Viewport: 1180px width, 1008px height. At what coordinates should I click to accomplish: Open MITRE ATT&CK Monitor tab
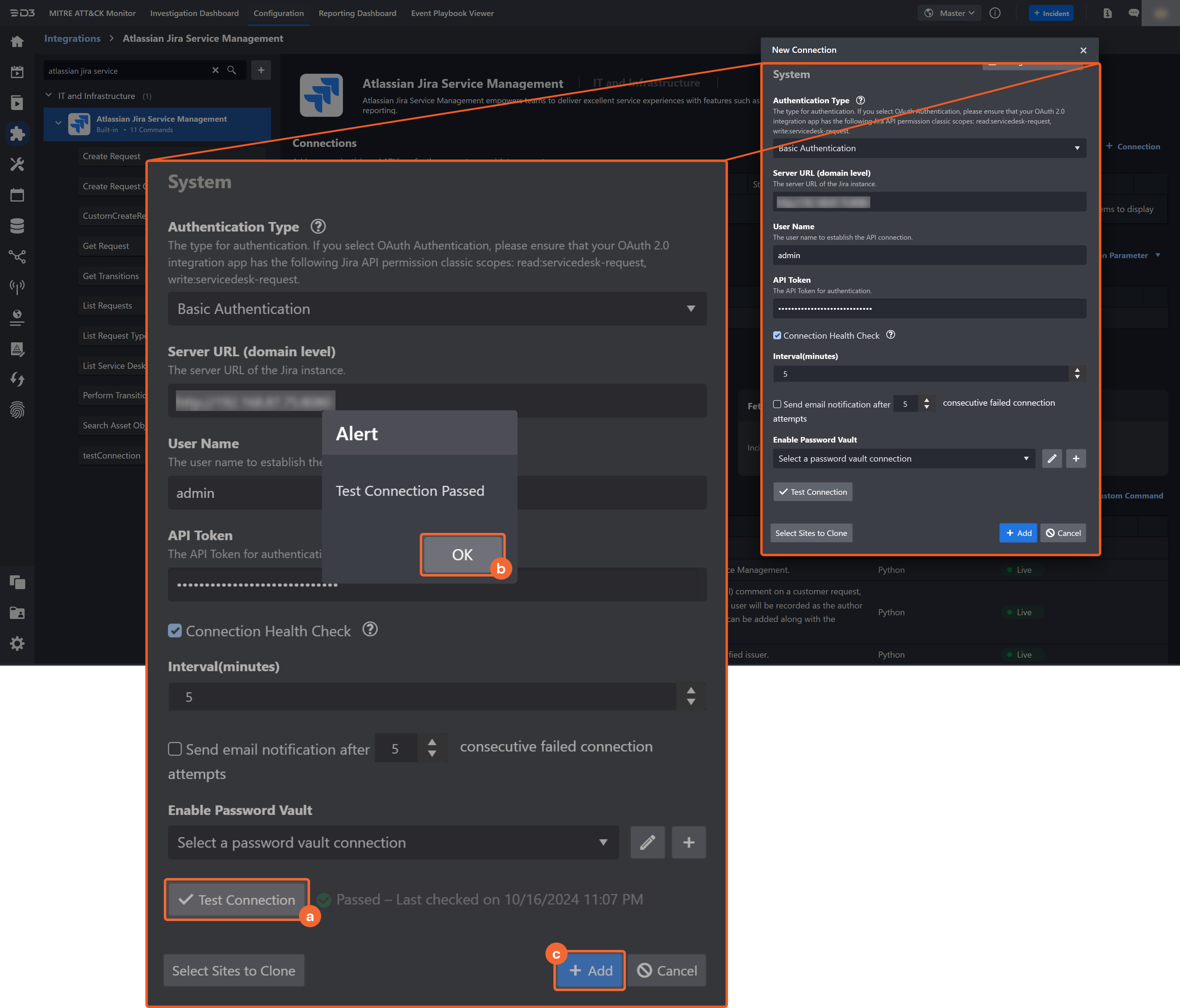(92, 13)
